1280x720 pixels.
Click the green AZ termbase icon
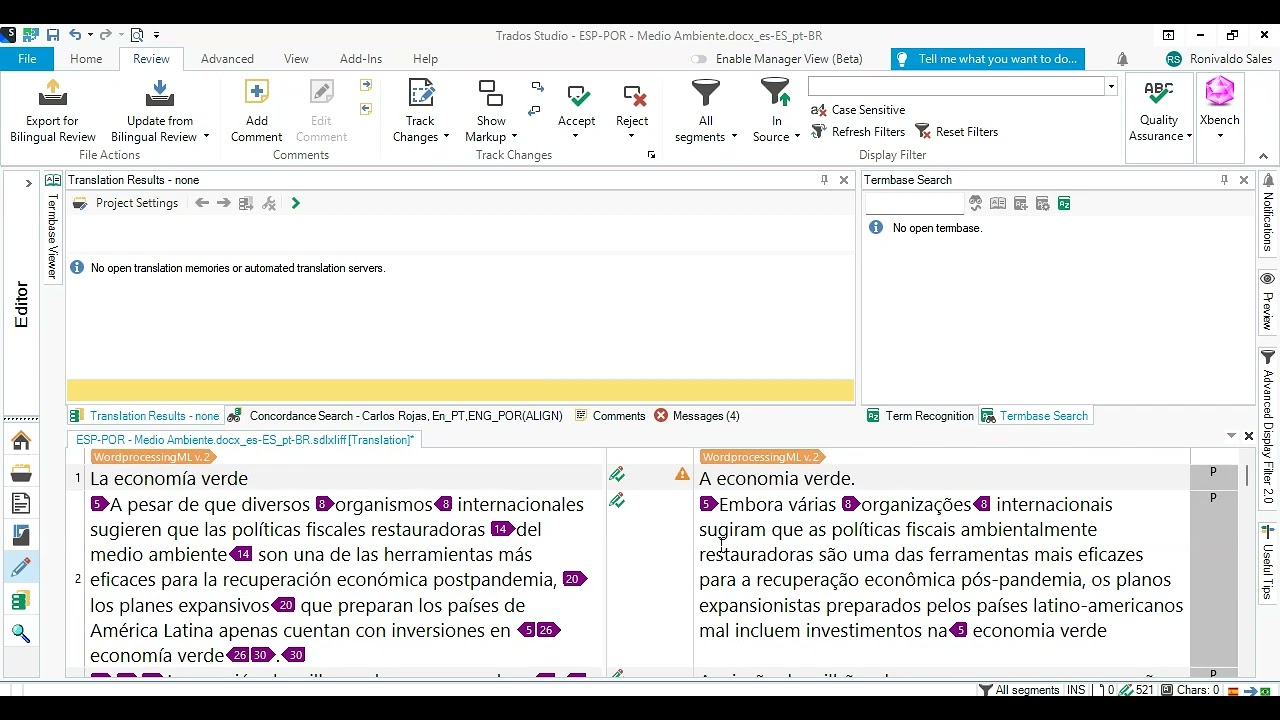coord(1064,203)
